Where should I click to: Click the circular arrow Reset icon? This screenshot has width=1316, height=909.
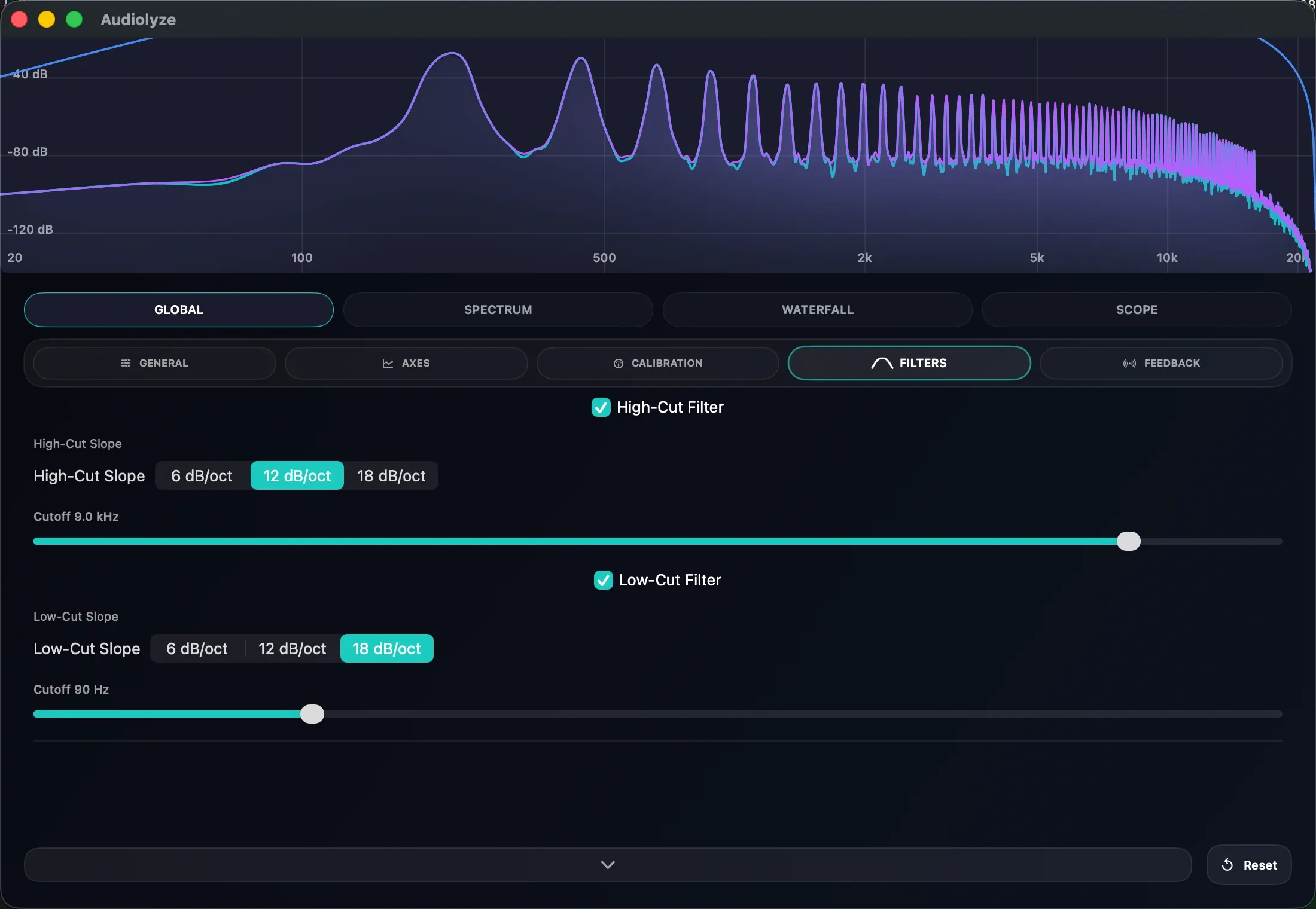pos(1227,865)
